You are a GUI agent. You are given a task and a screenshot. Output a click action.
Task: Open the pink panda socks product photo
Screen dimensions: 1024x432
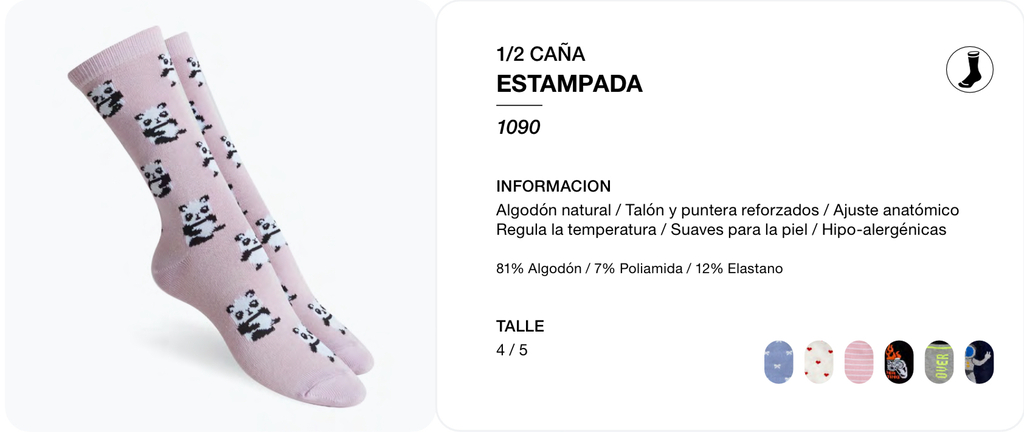pyautogui.click(x=221, y=216)
